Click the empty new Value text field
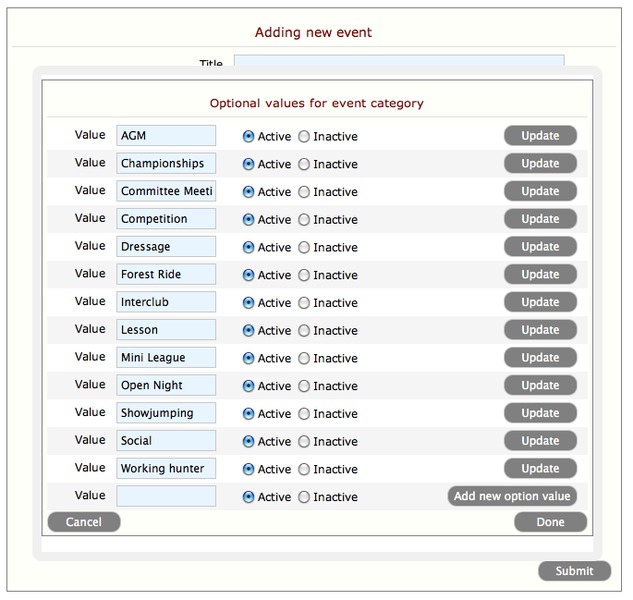 click(x=166, y=496)
